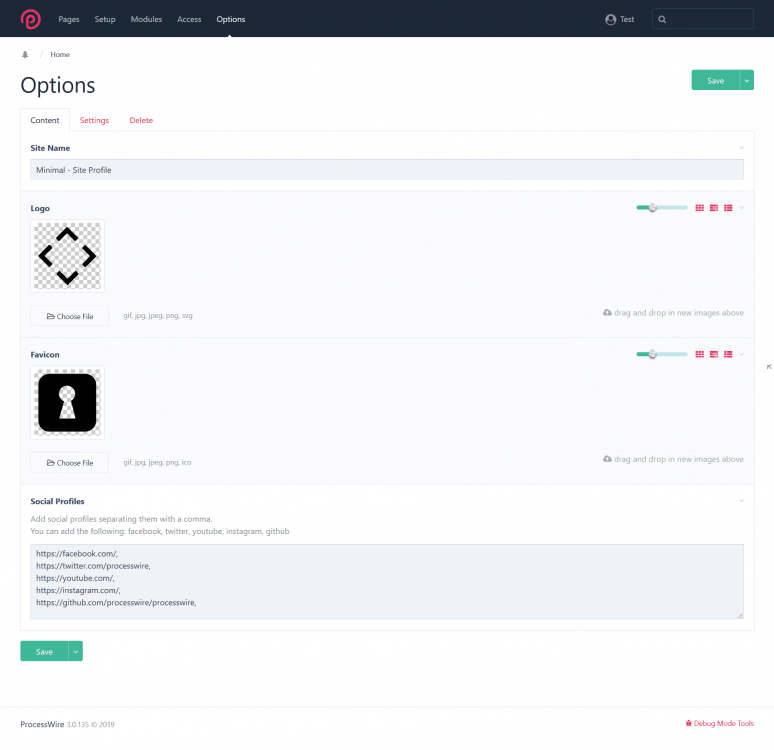Open the Settings tab

94,120
